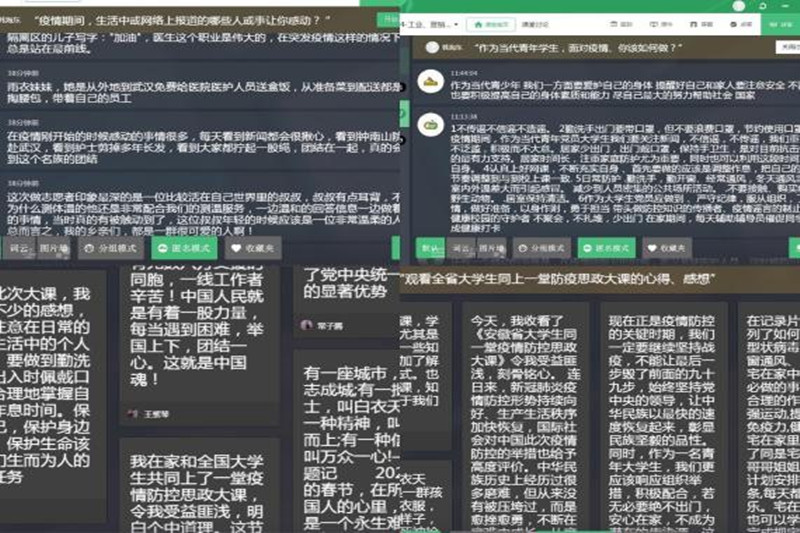800x533 pixels.
Task: Open the card starting "有一座城市"
Action: [347, 441]
